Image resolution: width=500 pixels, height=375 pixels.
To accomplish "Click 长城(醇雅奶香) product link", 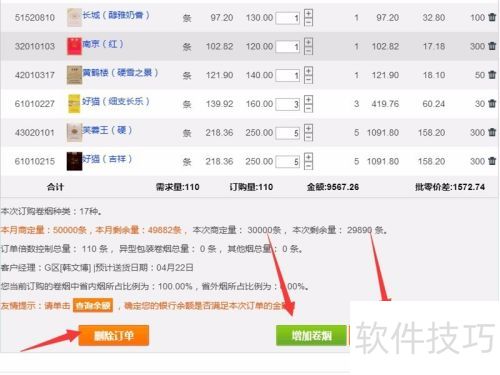I will [x=116, y=15].
